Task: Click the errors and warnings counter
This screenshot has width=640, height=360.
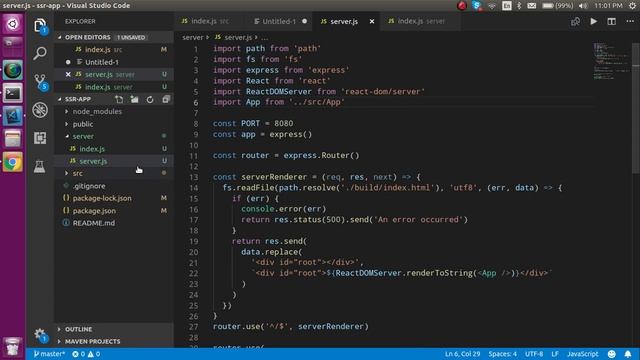Action: [x=86, y=354]
